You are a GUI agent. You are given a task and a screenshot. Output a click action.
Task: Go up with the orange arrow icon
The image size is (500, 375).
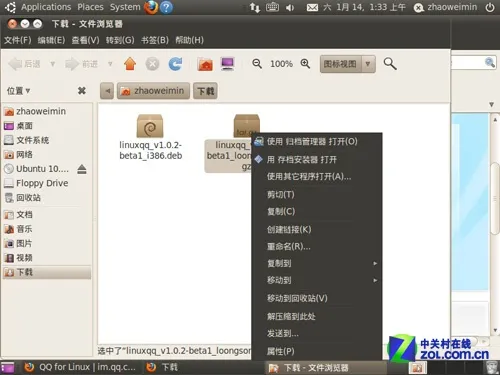130,64
